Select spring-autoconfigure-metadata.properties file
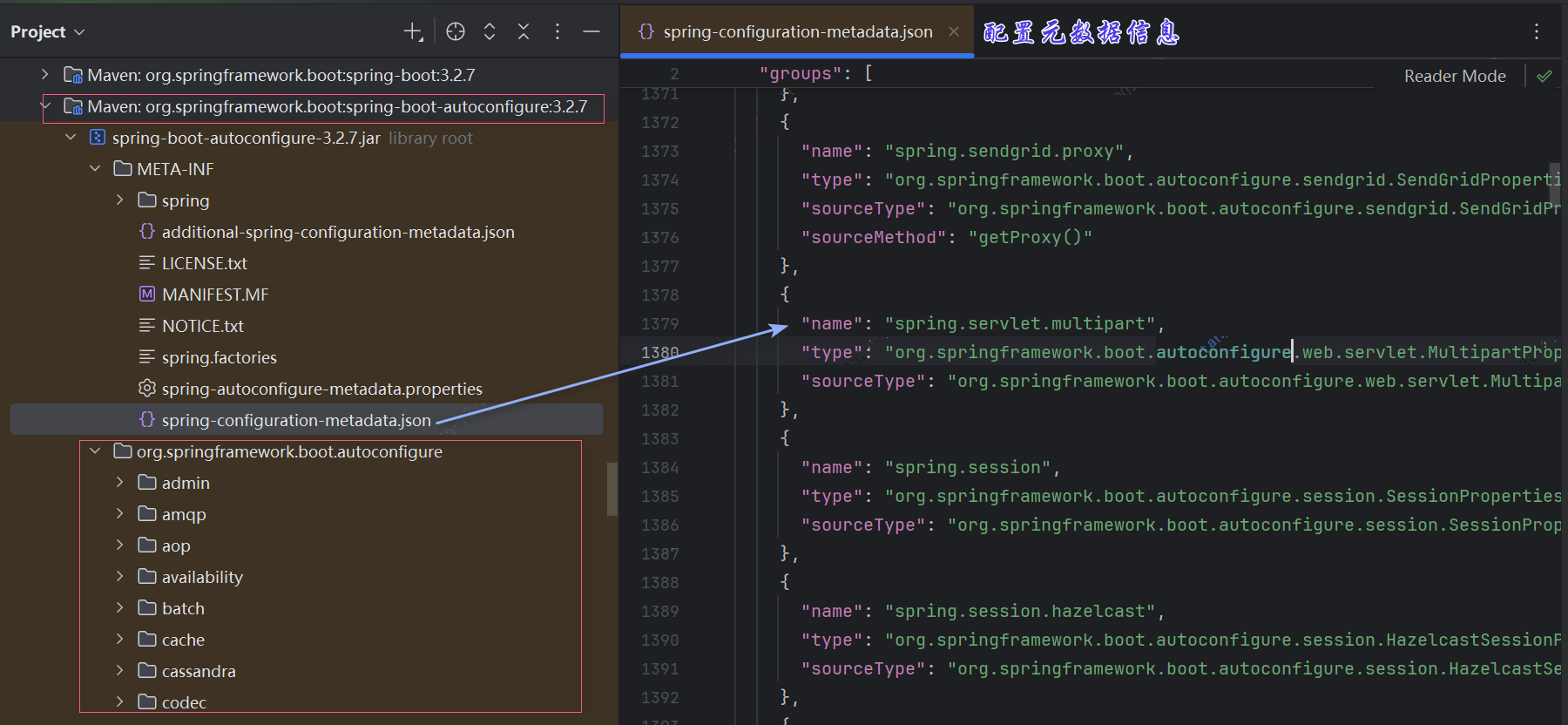1568x725 pixels. 322,389
